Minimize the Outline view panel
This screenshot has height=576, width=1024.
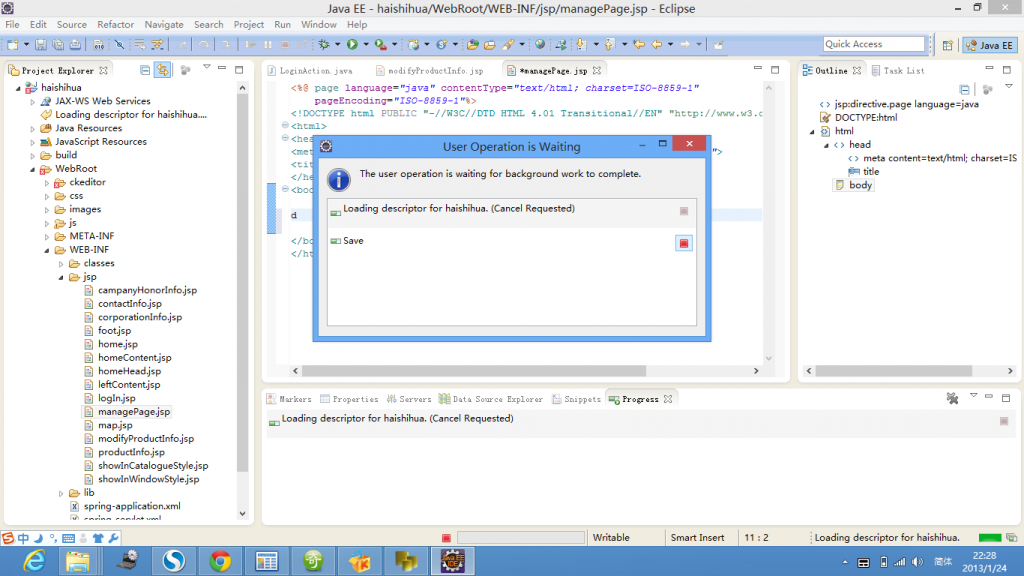pyautogui.click(x=990, y=68)
